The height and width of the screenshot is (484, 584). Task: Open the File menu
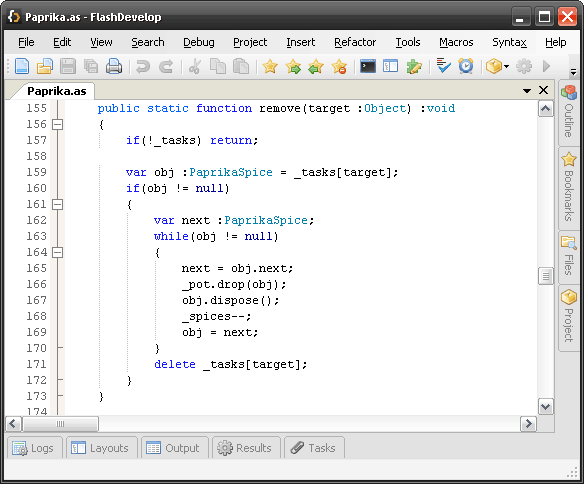coord(26,42)
